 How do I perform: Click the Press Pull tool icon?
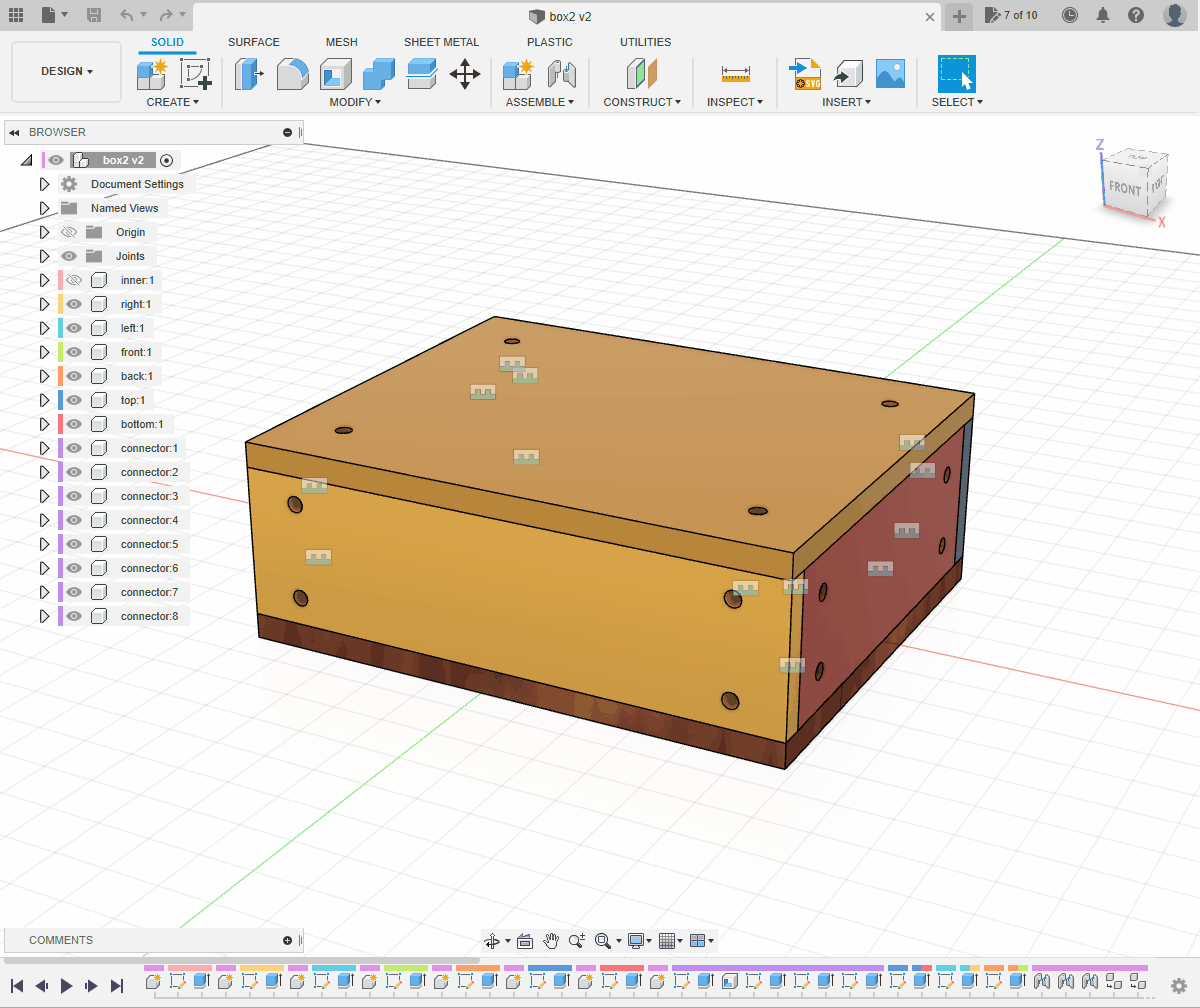[248, 74]
